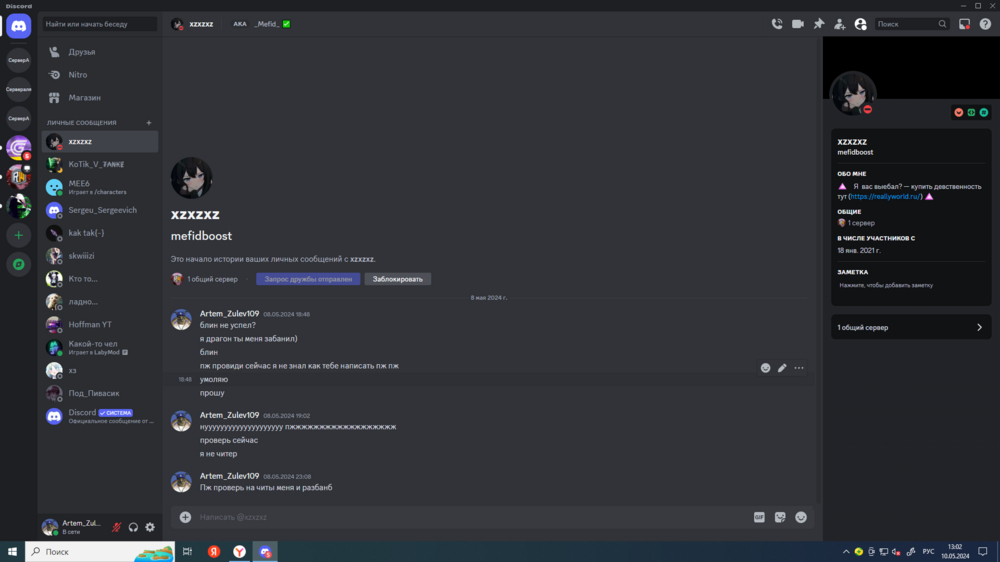Explore discoverable servers compass icon
Screen dimensions: 1000x562
(18, 264)
